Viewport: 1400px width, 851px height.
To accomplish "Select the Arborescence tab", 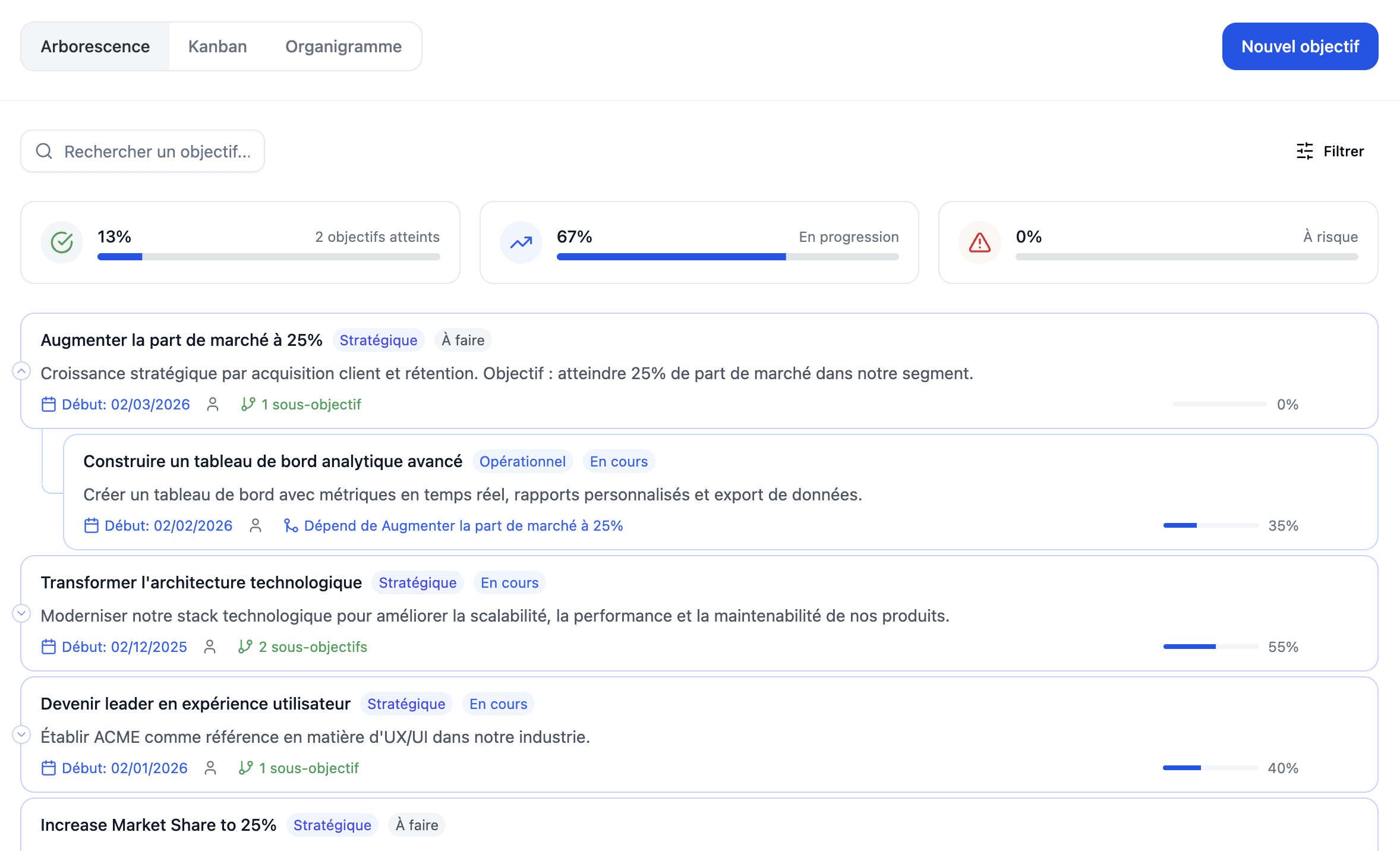I will tap(95, 46).
